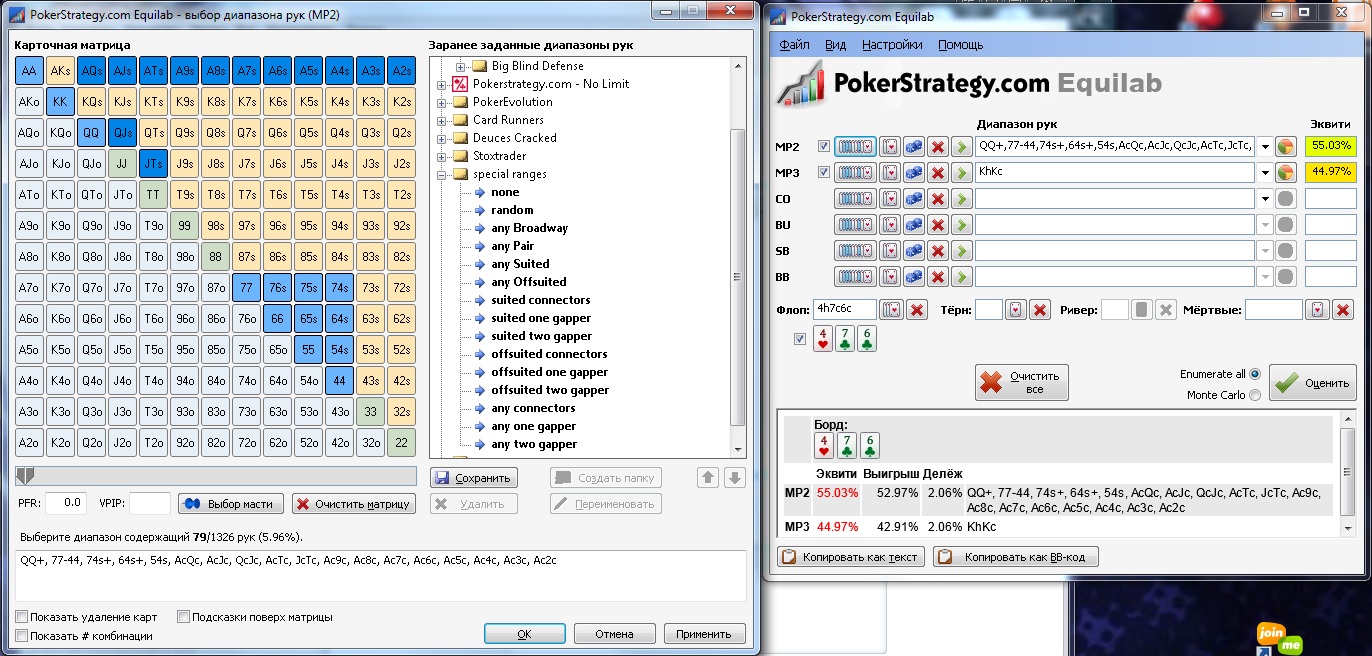Show the MP3 equity pie chart
The width and height of the screenshot is (1372, 656).
(x=1286, y=172)
